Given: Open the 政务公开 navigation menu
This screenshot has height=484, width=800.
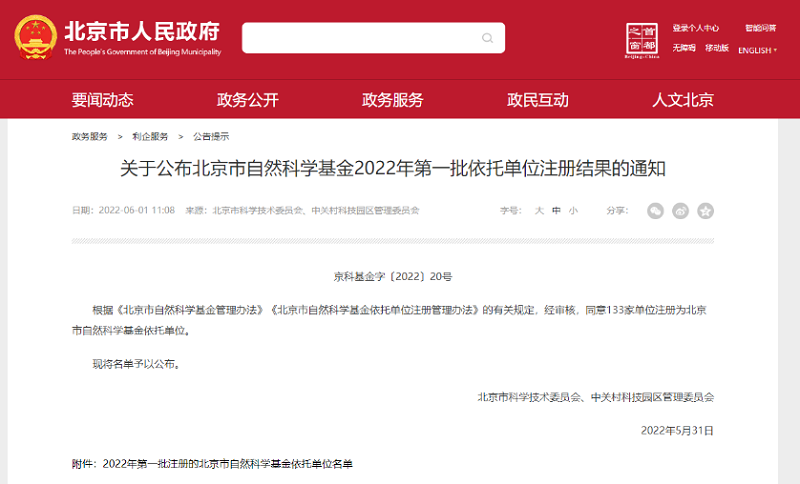Looking at the screenshot, I should click(247, 100).
